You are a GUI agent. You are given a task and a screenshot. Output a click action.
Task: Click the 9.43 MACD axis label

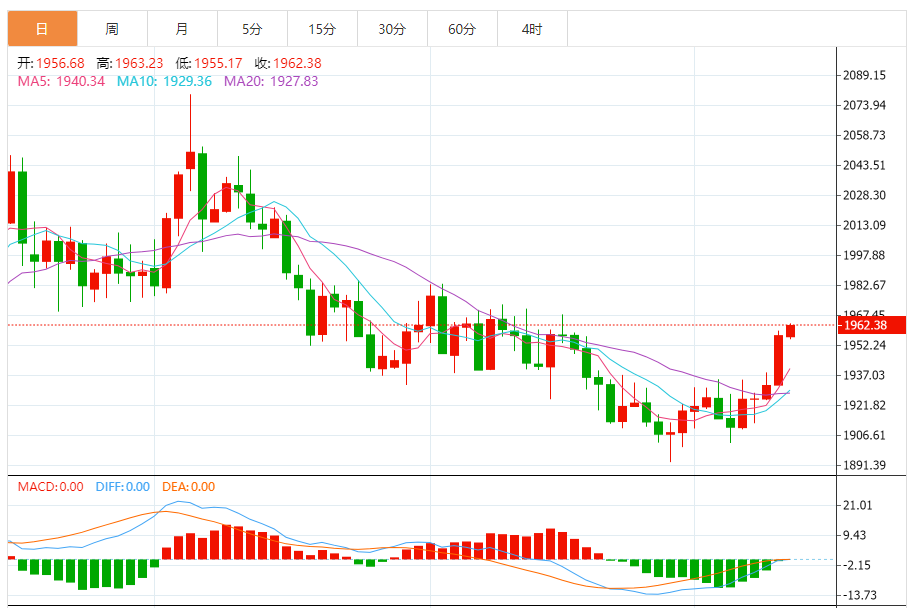tap(854, 535)
